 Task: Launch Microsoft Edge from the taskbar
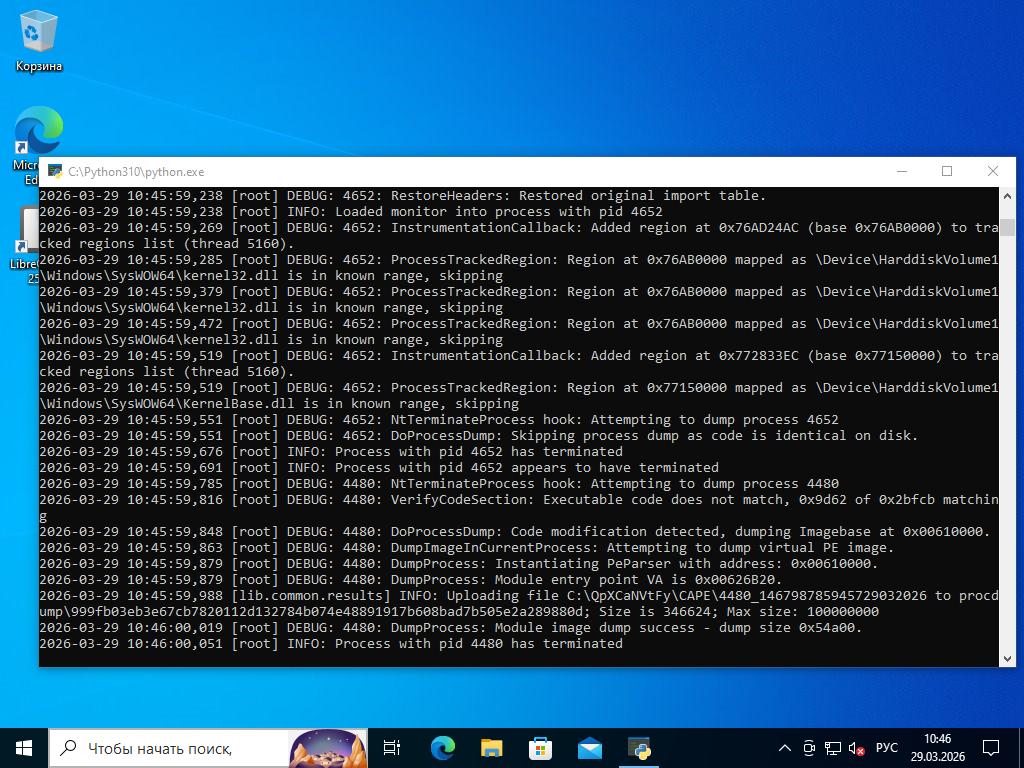[x=442, y=747]
